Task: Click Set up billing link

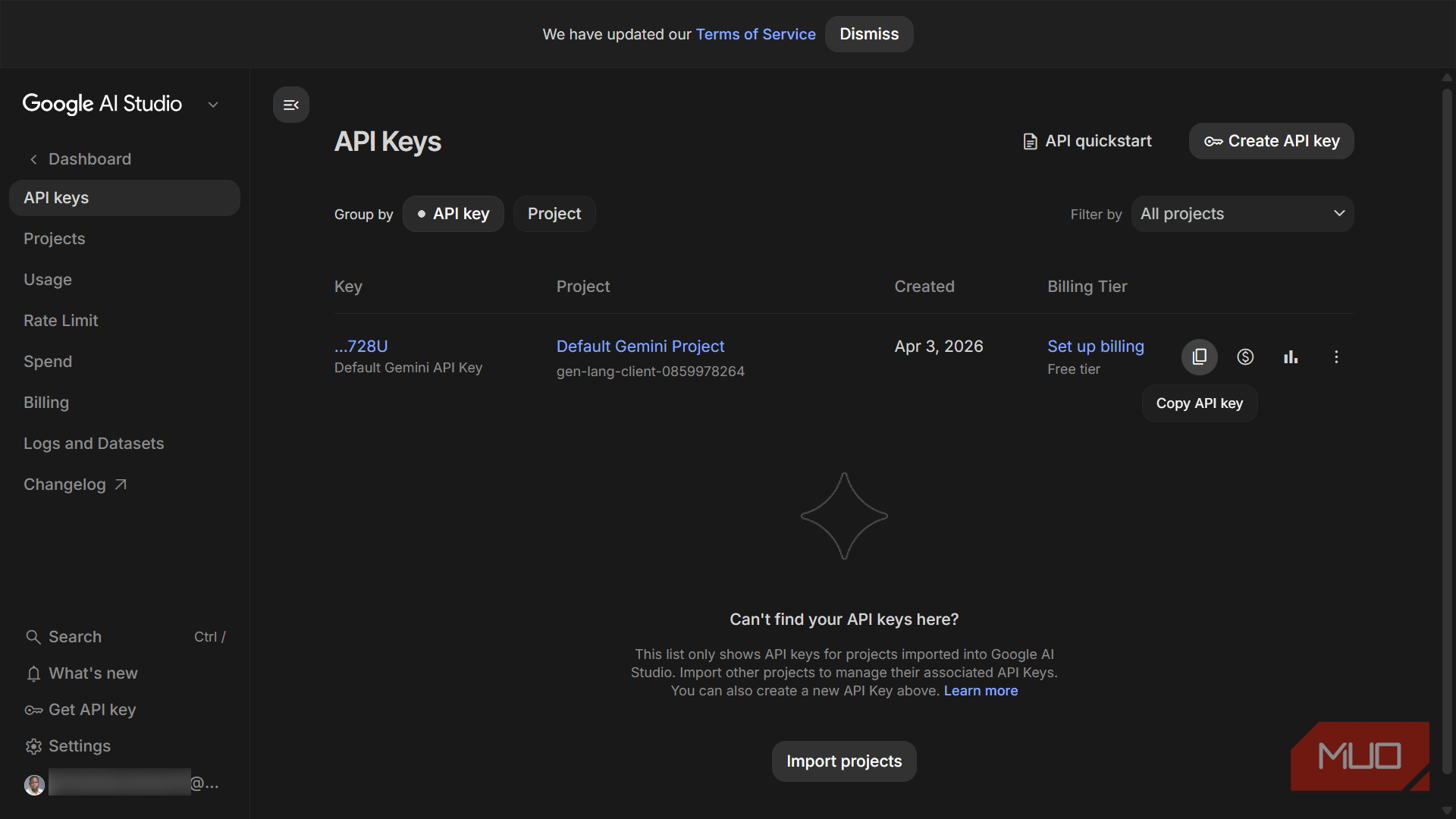Action: click(x=1095, y=347)
